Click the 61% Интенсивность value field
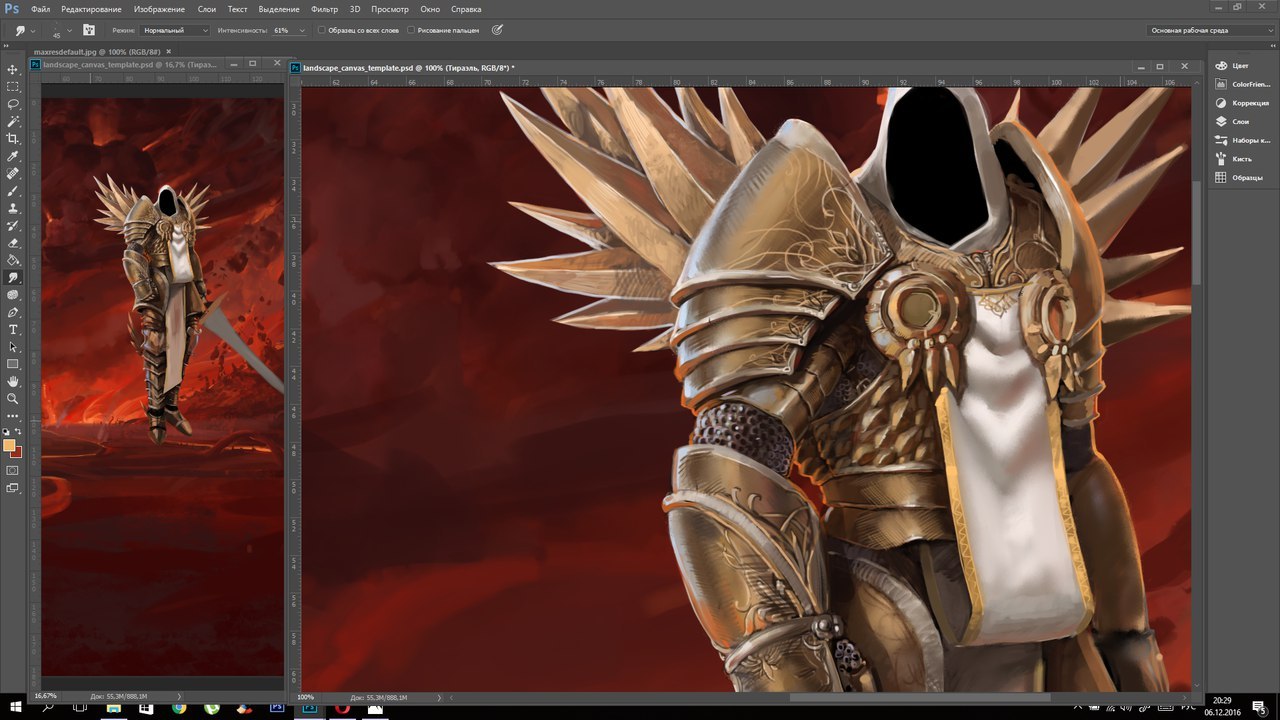The height and width of the screenshot is (720, 1280). 283,30
